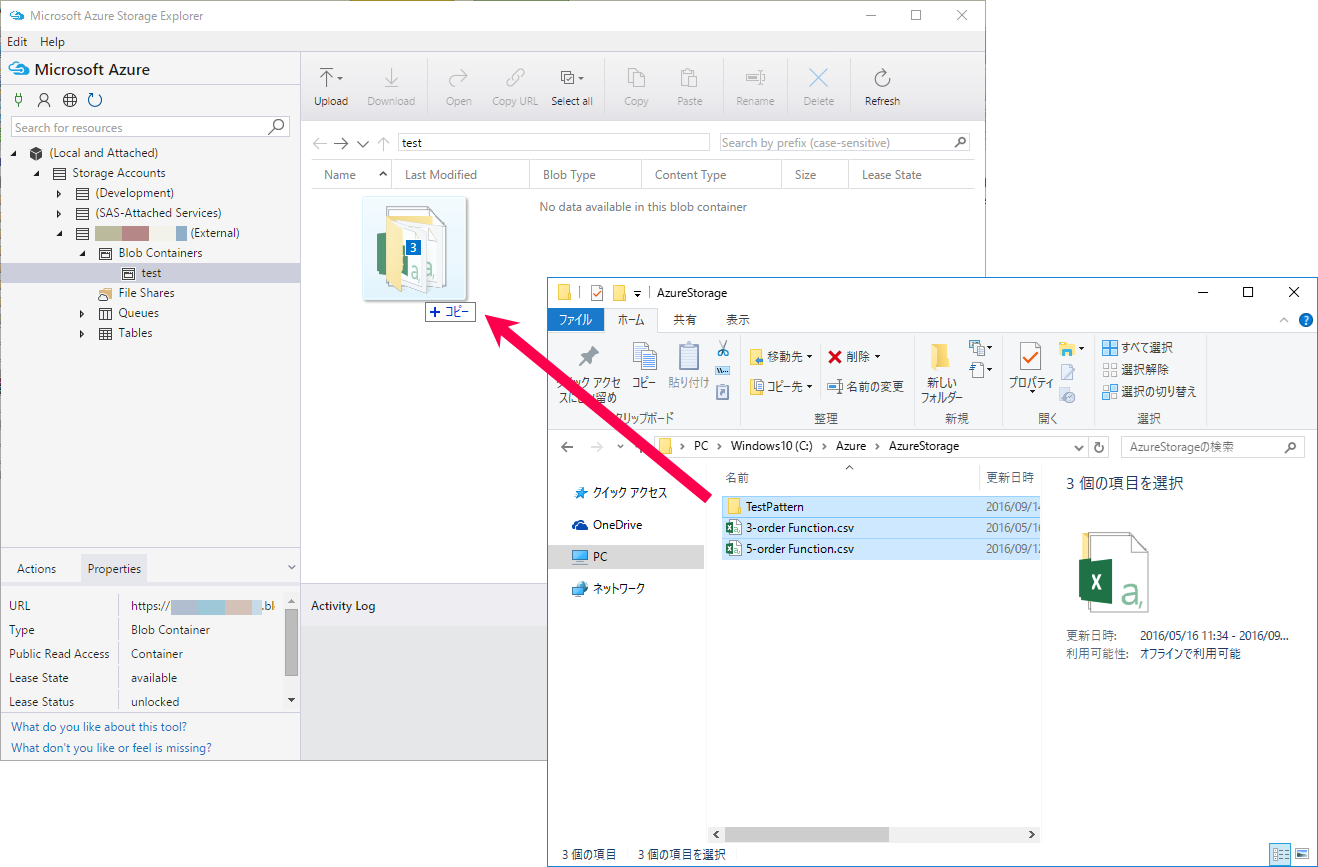Image resolution: width=1318 pixels, height=867 pixels.
Task: Click the globe icon in Azure panel
Action: click(x=70, y=100)
